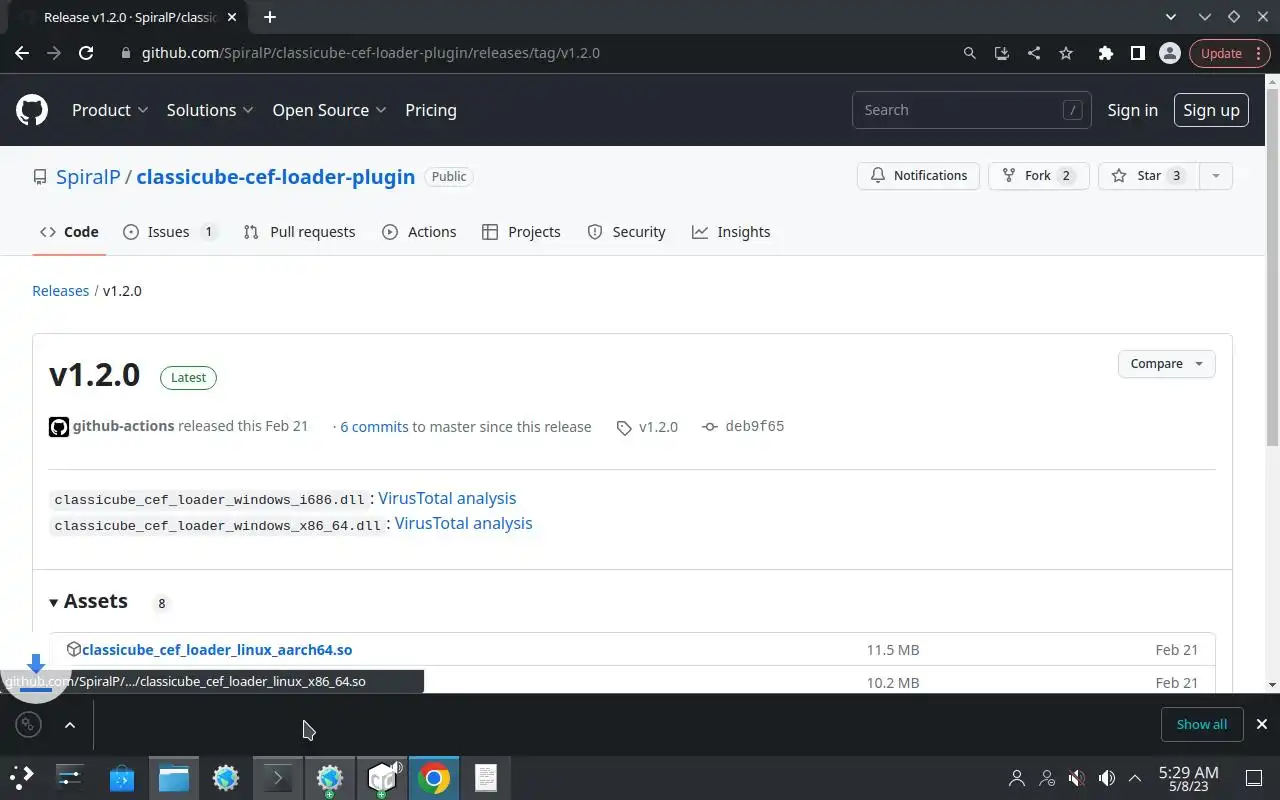Click the package icon beside linux_aarch64.so
1280x800 pixels.
73,649
